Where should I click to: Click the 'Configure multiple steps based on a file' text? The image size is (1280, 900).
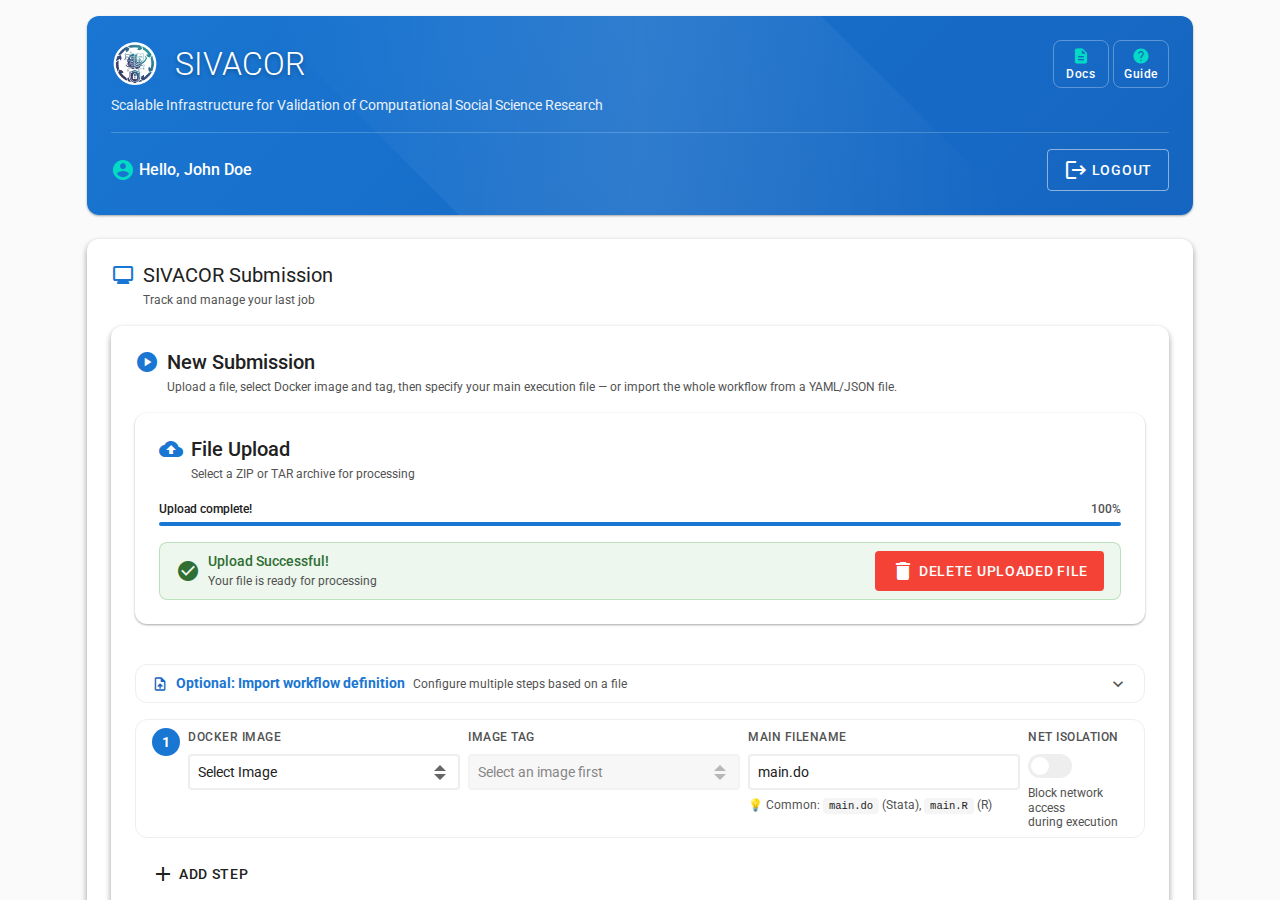pos(520,684)
